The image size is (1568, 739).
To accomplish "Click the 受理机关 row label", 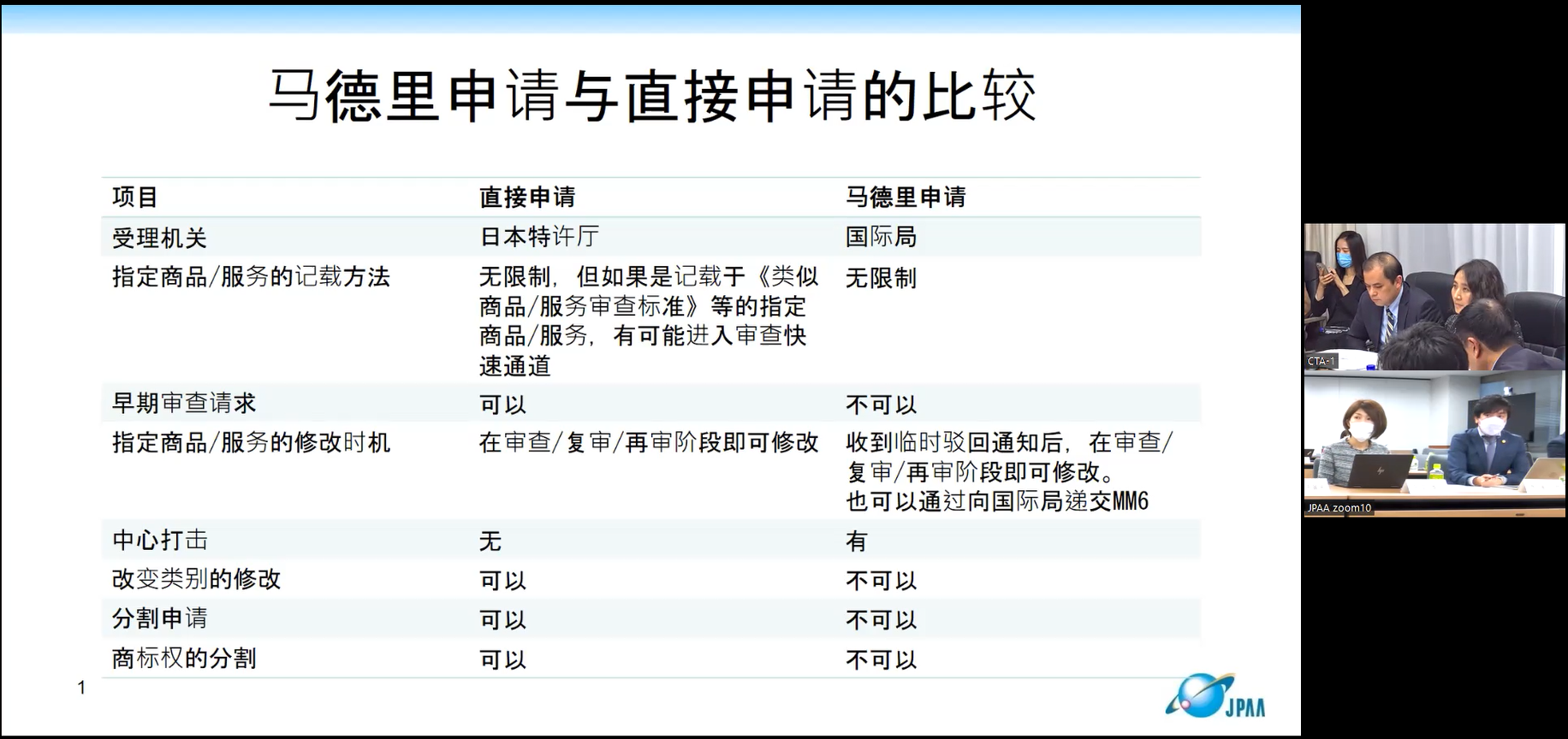I will pyautogui.click(x=159, y=238).
